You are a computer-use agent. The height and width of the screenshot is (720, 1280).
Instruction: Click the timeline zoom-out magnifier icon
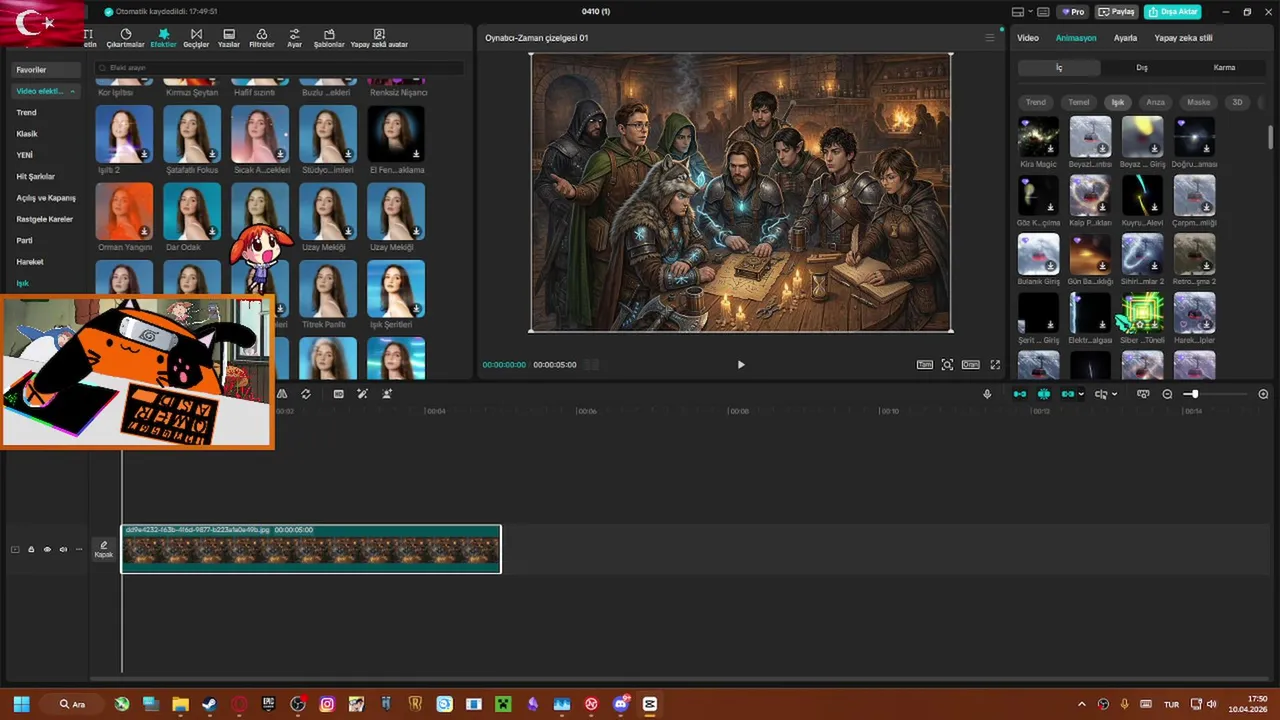[x=1167, y=394]
